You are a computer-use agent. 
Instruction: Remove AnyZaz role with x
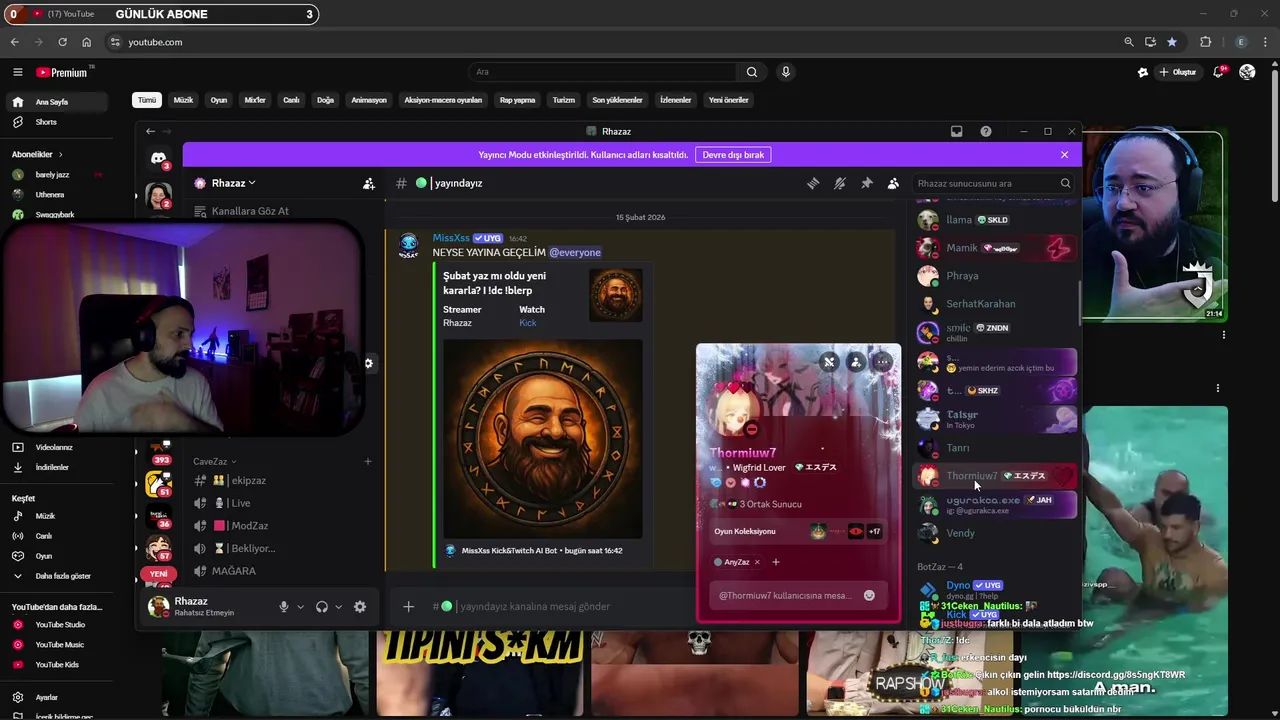tap(757, 562)
